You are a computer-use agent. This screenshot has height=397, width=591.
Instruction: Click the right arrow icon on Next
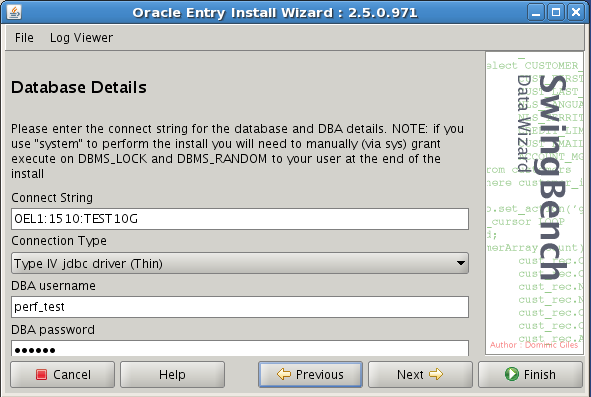coord(436,374)
